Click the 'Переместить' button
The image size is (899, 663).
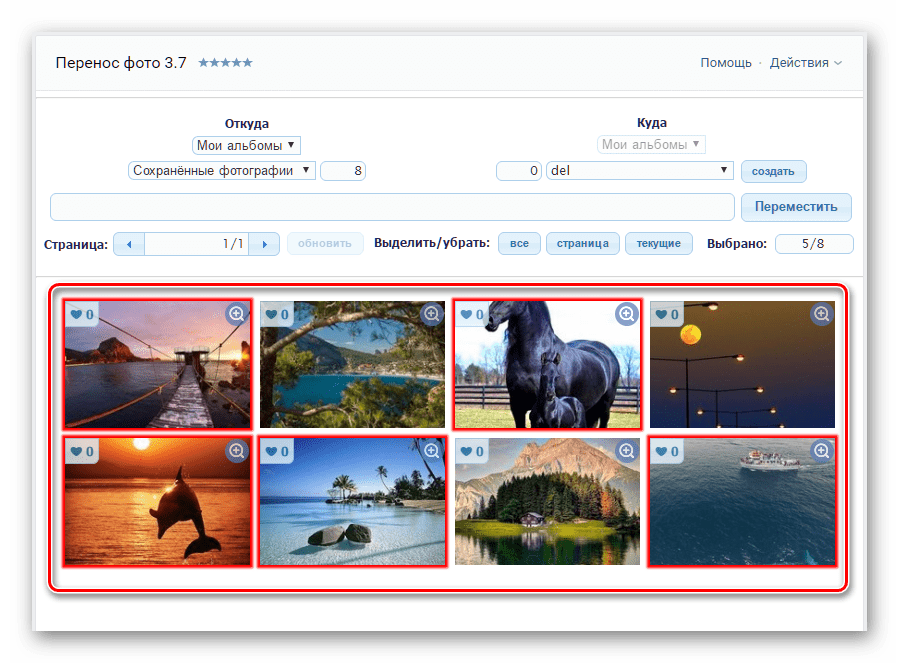click(x=796, y=207)
